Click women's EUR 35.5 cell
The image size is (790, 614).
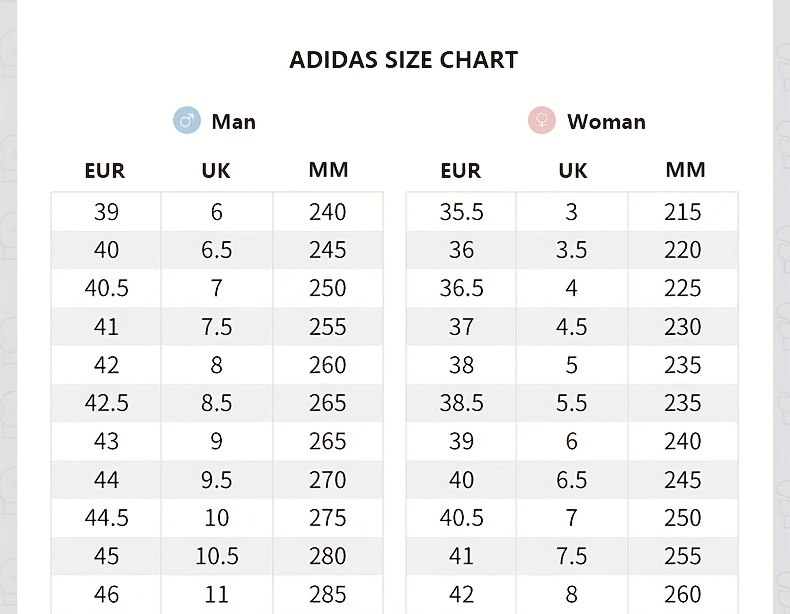point(462,212)
